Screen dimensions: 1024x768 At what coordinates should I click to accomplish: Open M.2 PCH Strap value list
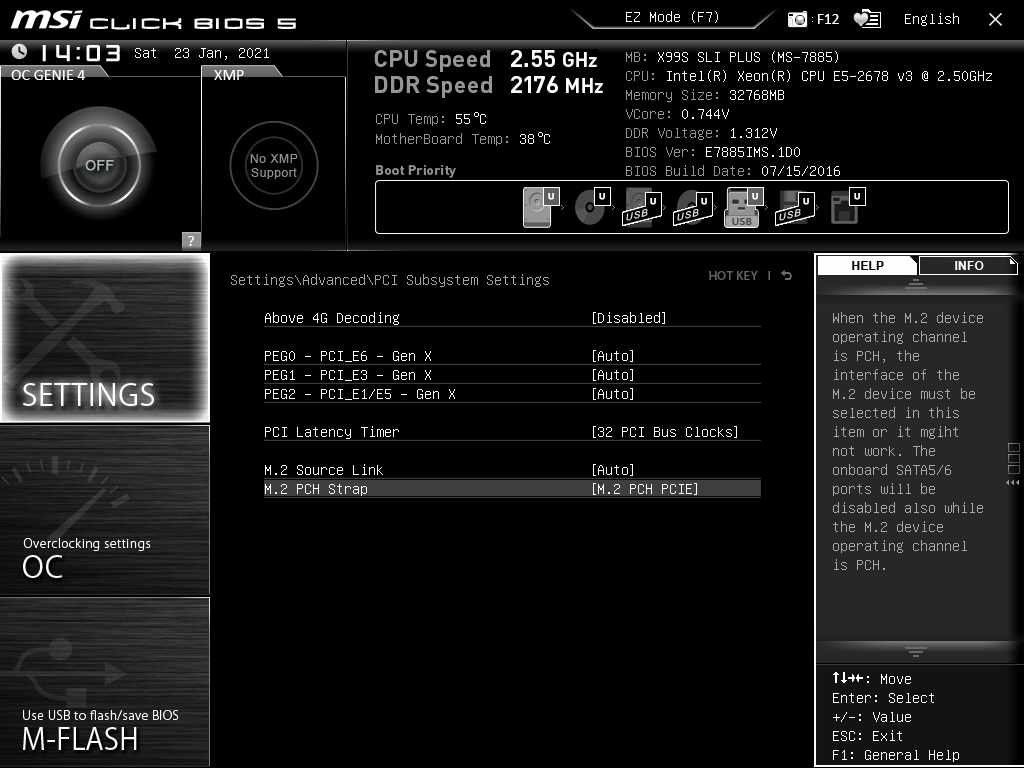point(645,488)
